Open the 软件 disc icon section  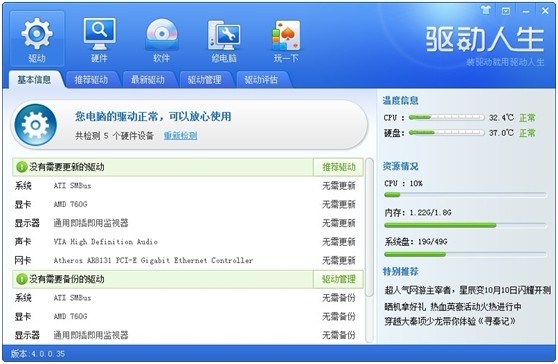tap(162, 38)
